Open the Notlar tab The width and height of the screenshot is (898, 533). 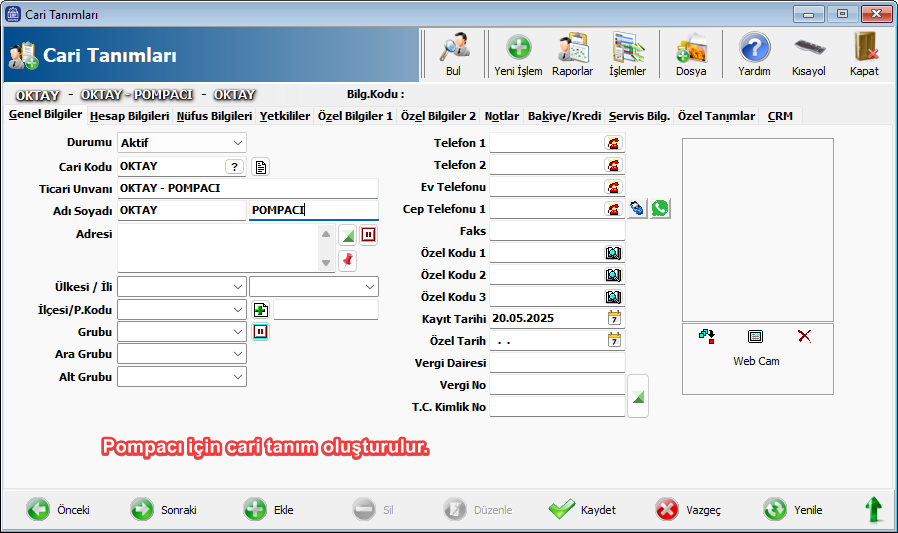502,116
